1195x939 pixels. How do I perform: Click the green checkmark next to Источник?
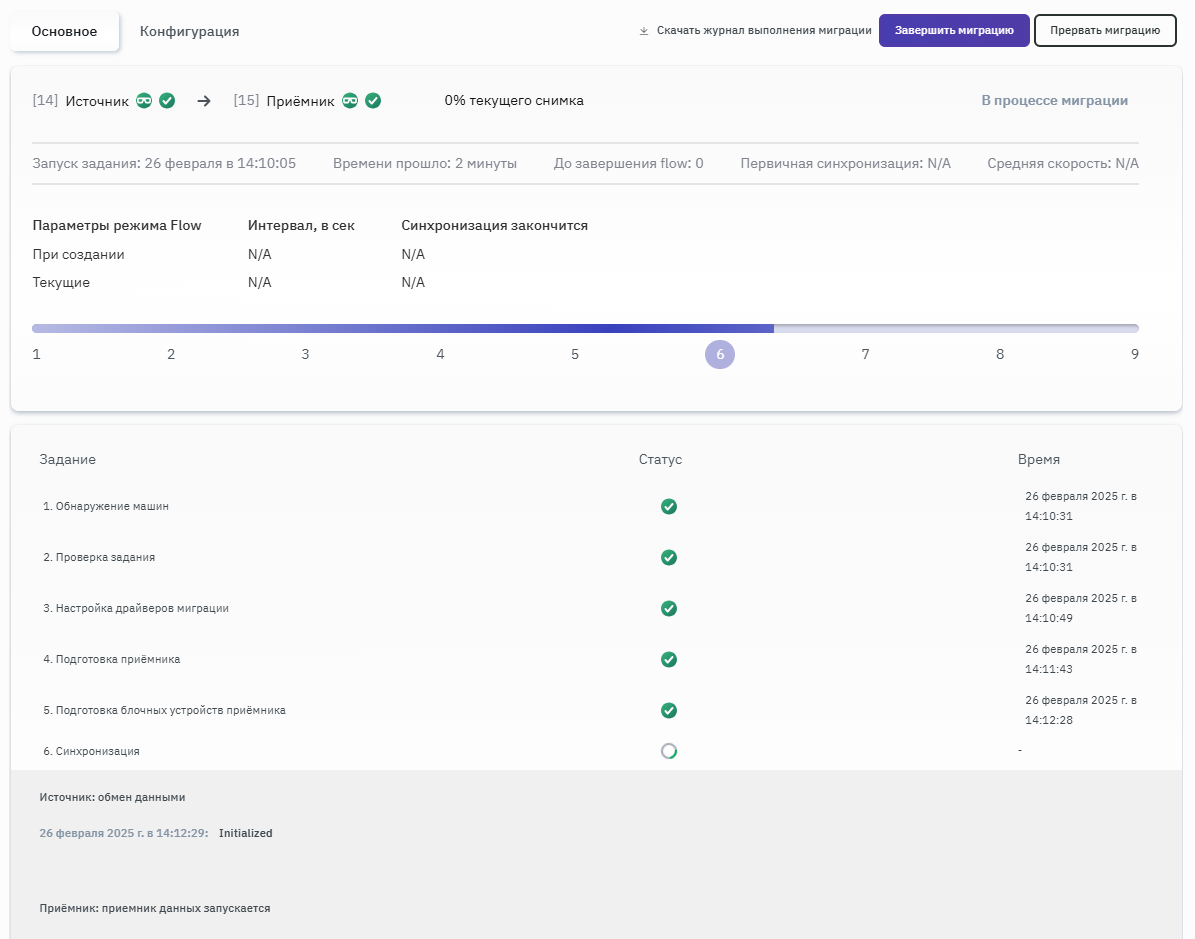click(167, 101)
